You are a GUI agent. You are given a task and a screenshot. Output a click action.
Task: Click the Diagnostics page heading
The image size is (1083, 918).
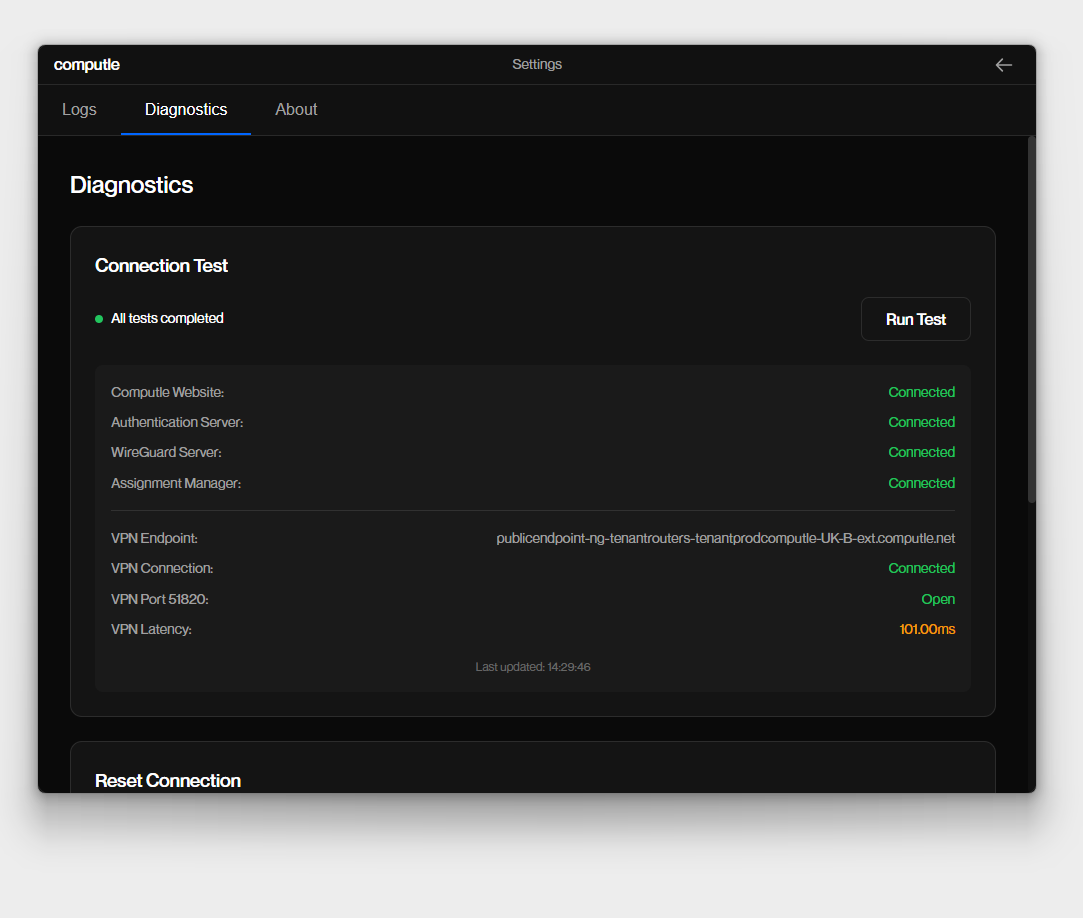(131, 185)
